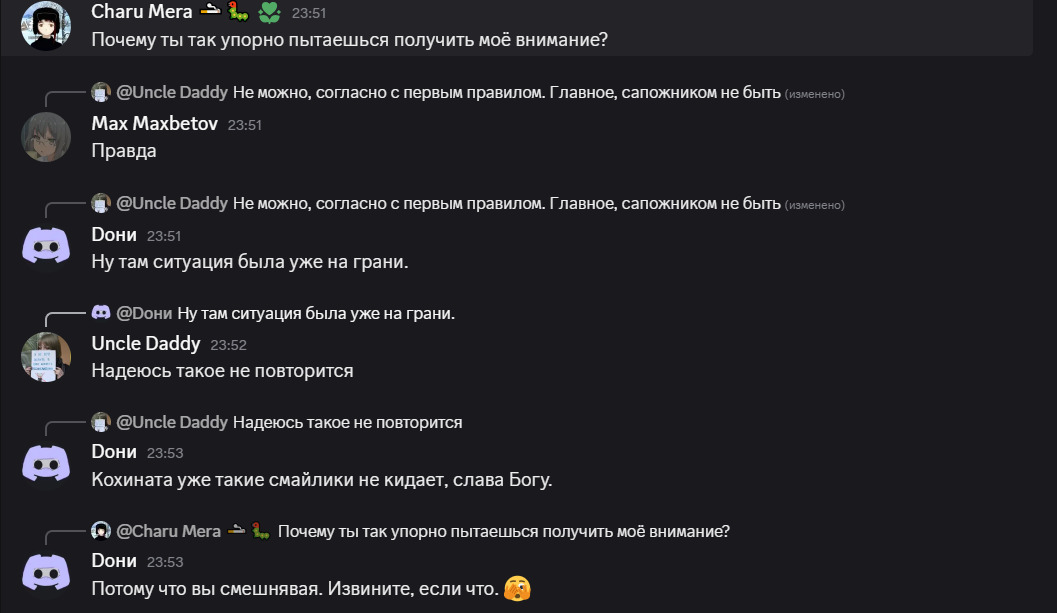Click the emoji ending the last message

[x=517, y=589]
